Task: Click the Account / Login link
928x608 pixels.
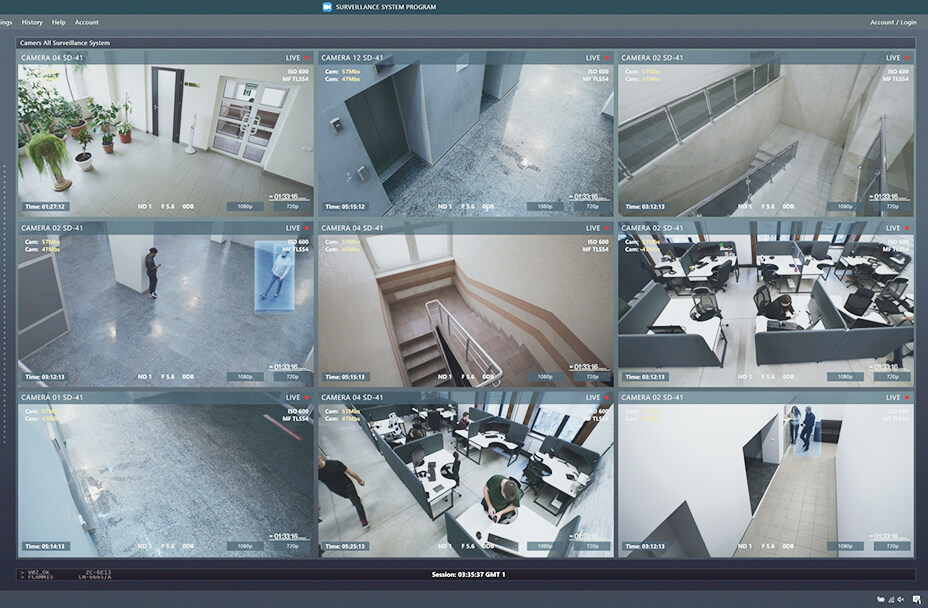Action: coord(892,22)
